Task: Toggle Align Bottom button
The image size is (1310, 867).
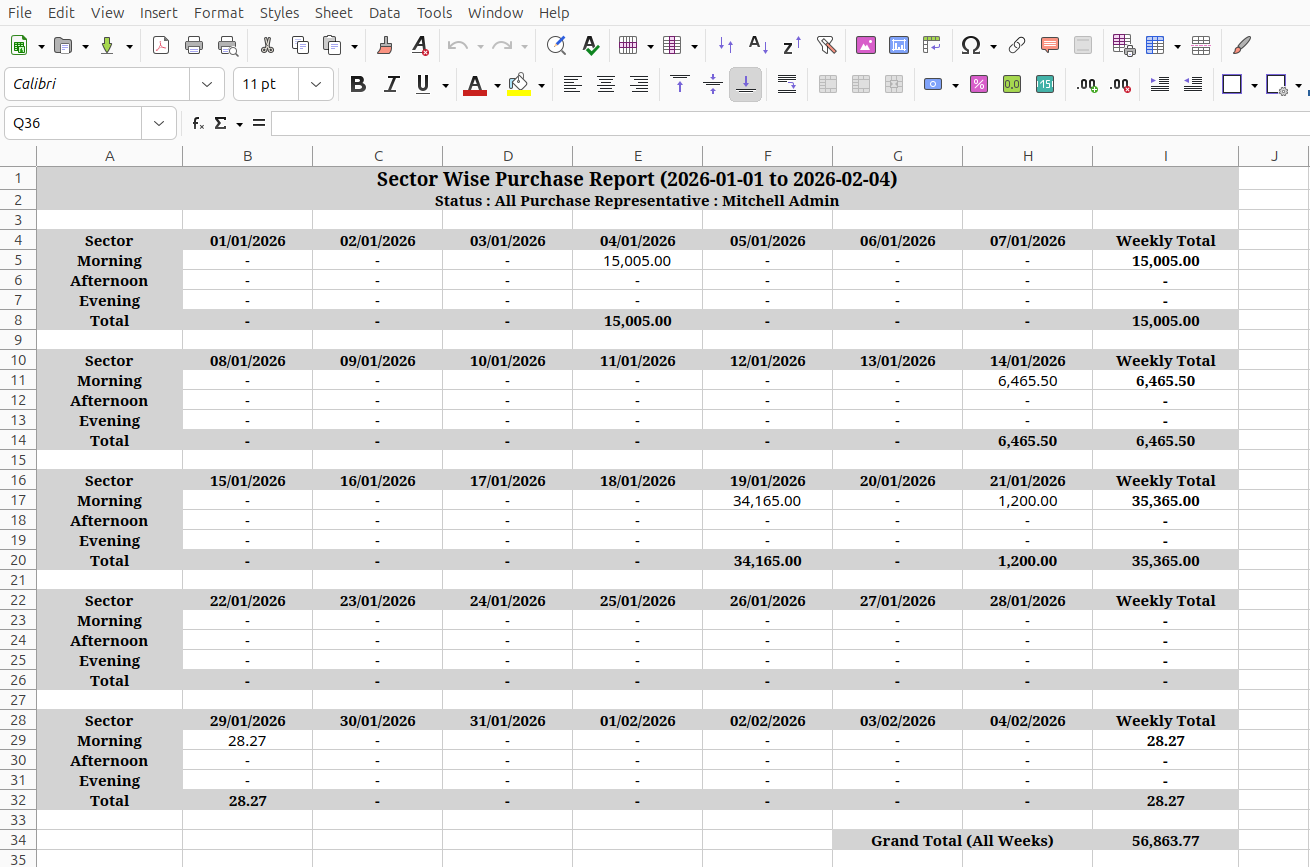Action: tap(746, 84)
